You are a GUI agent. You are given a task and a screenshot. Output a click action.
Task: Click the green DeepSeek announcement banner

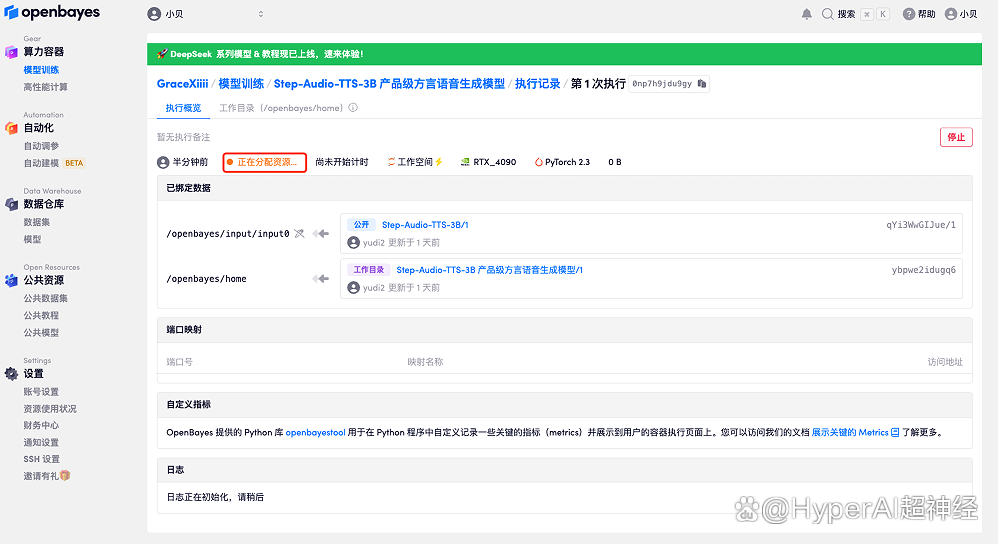[564, 54]
